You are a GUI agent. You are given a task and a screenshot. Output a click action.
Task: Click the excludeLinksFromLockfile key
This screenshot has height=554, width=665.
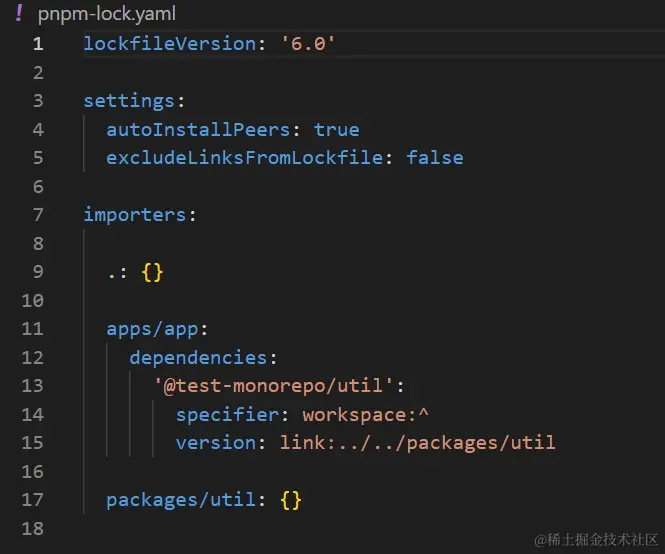point(244,158)
